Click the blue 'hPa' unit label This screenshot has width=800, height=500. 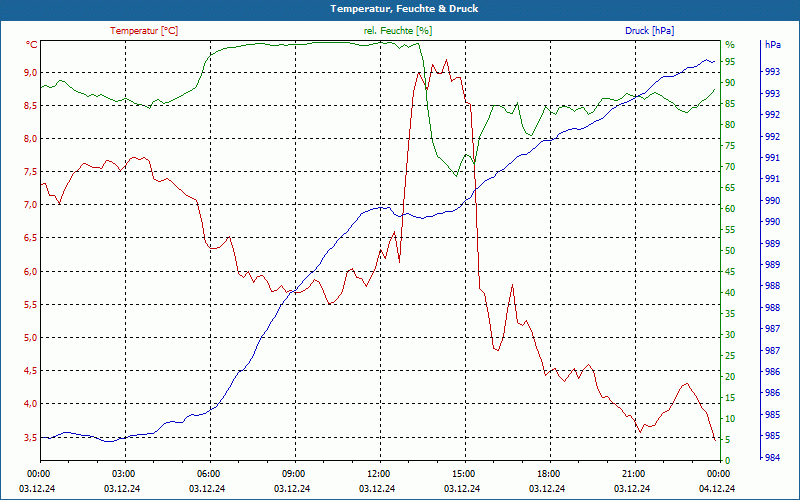(x=773, y=45)
